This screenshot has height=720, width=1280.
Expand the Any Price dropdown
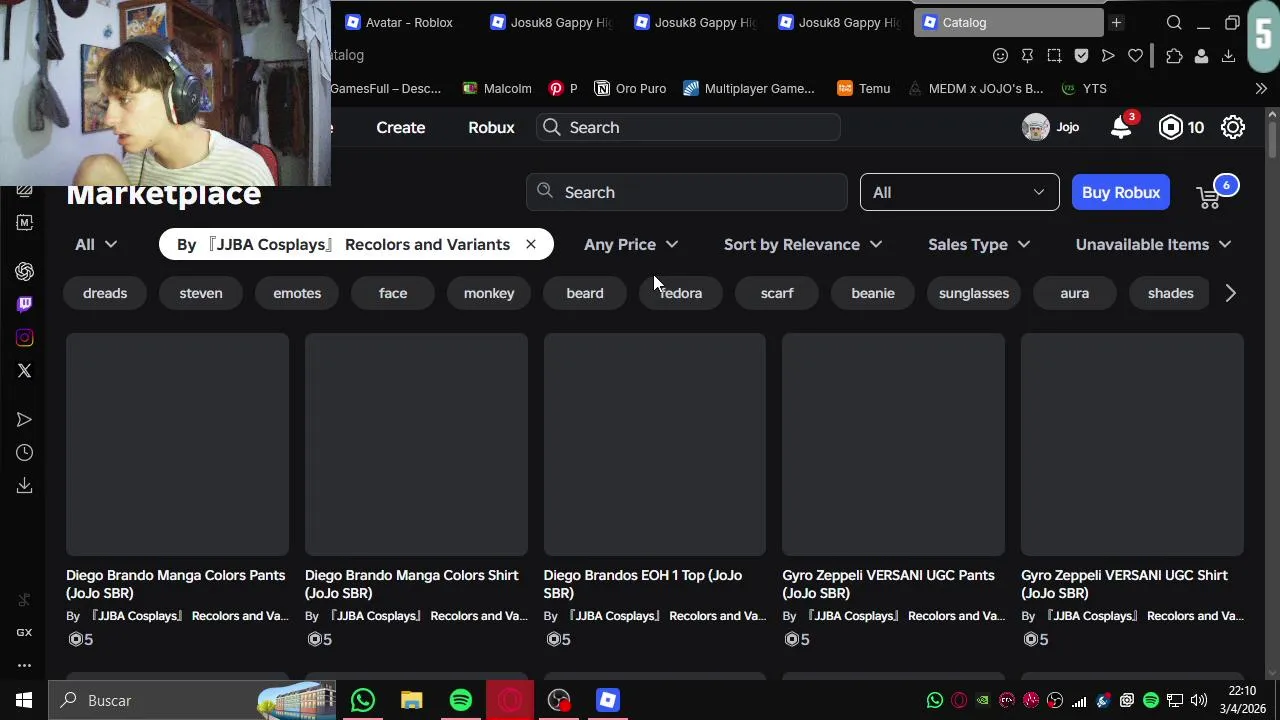click(x=631, y=244)
